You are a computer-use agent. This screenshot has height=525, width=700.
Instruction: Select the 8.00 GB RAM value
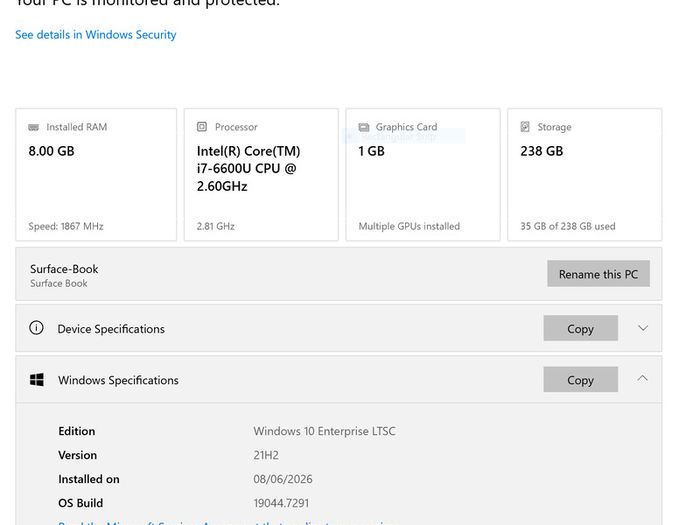[51, 151]
